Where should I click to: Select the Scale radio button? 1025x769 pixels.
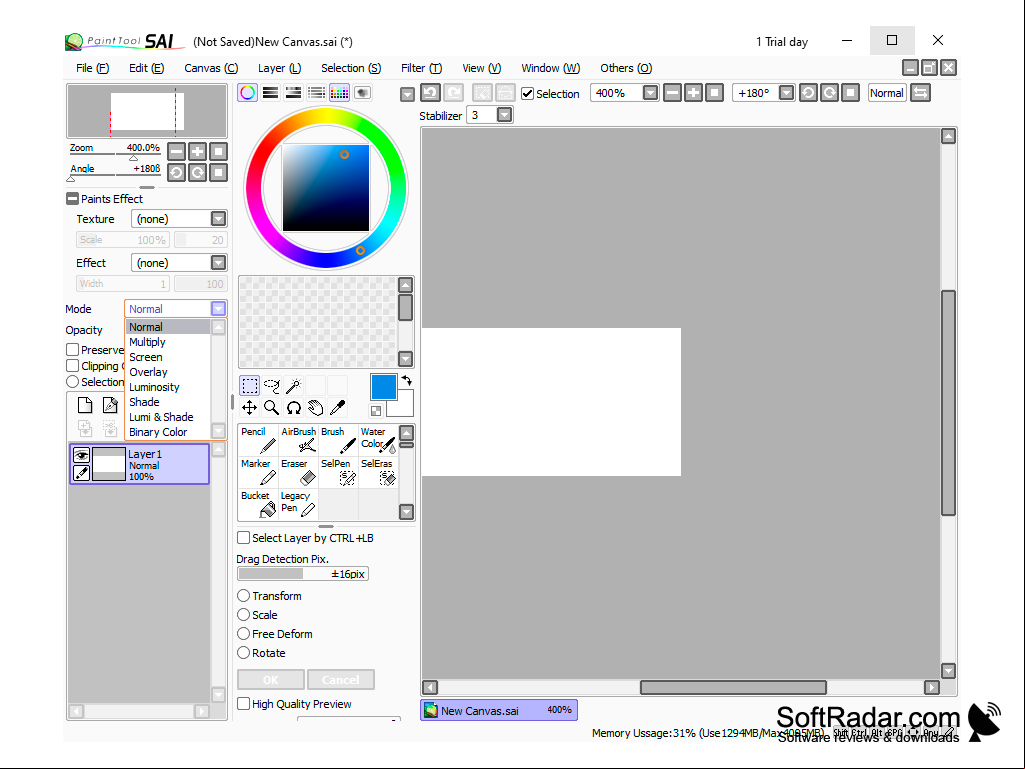pos(243,615)
